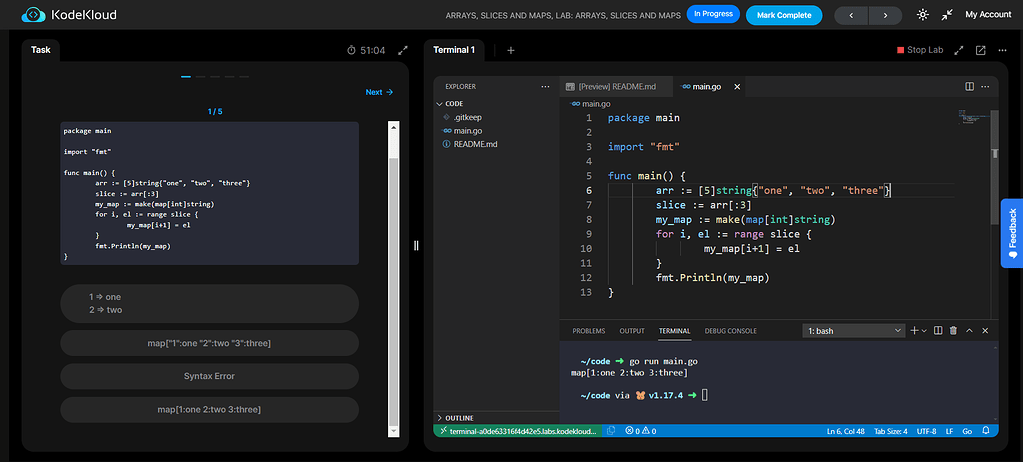Go to next question via Next link
The width and height of the screenshot is (1023, 462).
coord(379,92)
